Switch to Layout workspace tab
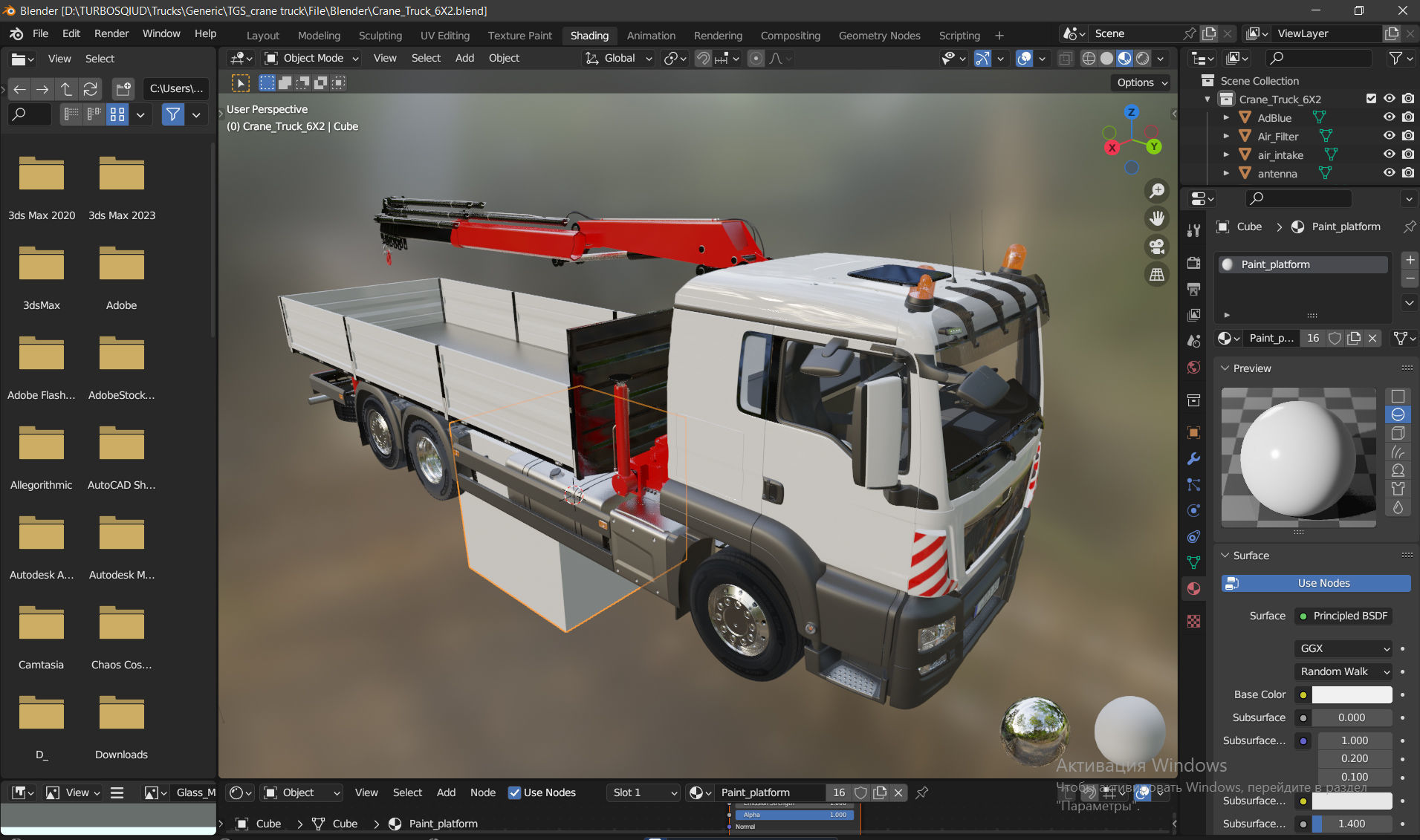This screenshot has height=840, width=1420. [263, 36]
